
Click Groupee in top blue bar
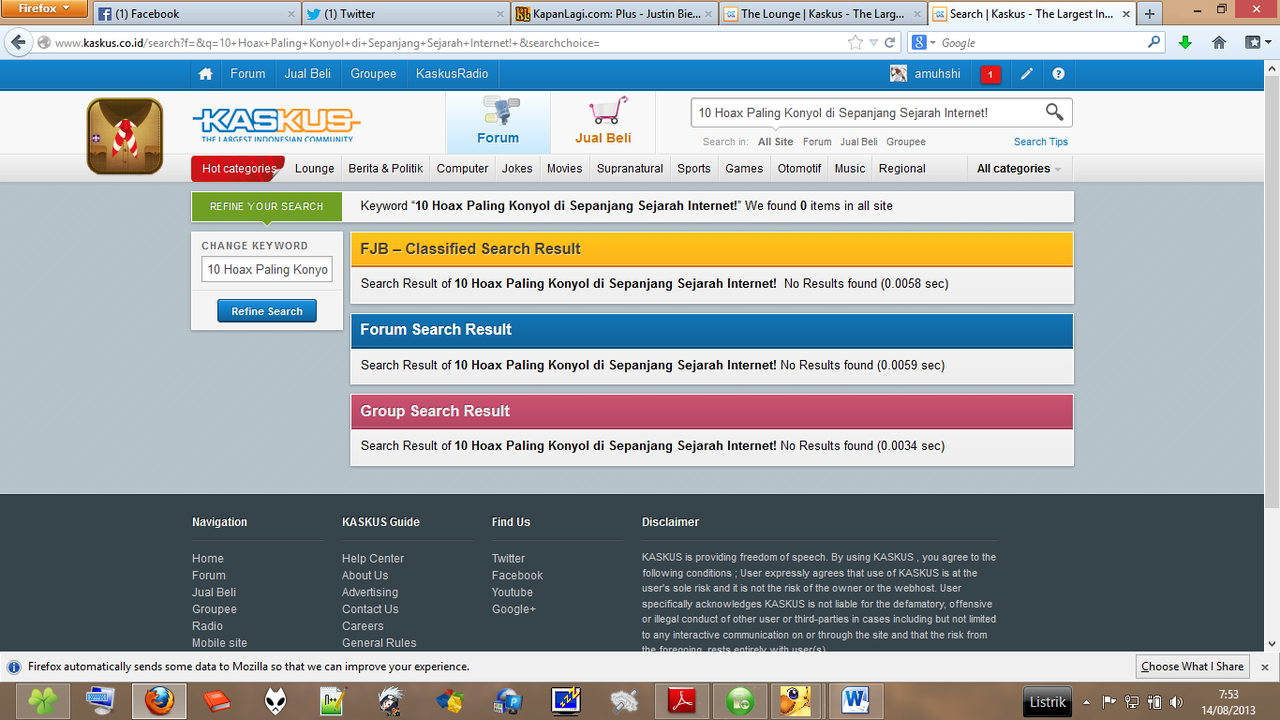[373, 74]
